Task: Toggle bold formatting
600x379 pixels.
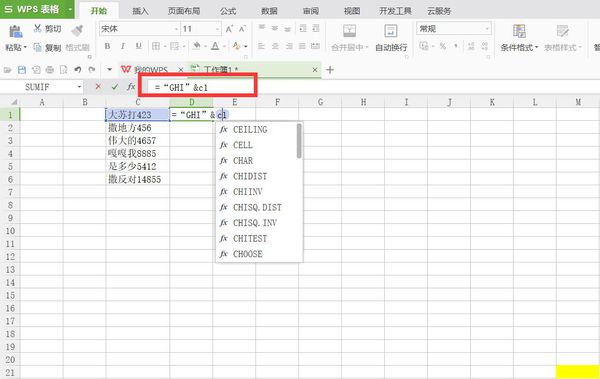Action: (x=108, y=46)
